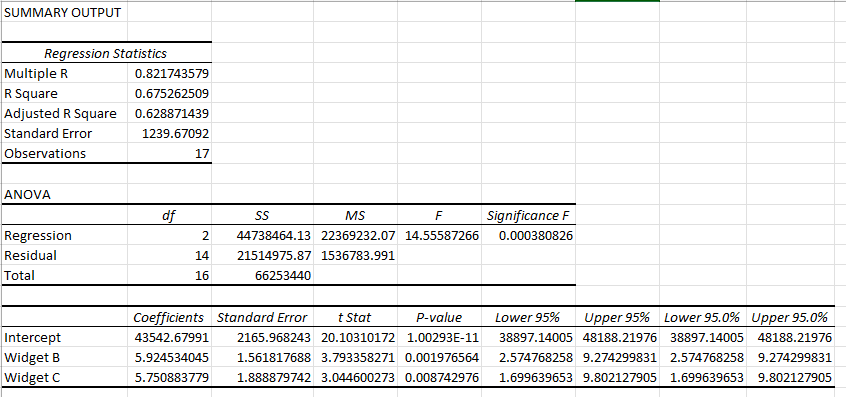
Task: Select the SS column header
Action: (x=262, y=216)
